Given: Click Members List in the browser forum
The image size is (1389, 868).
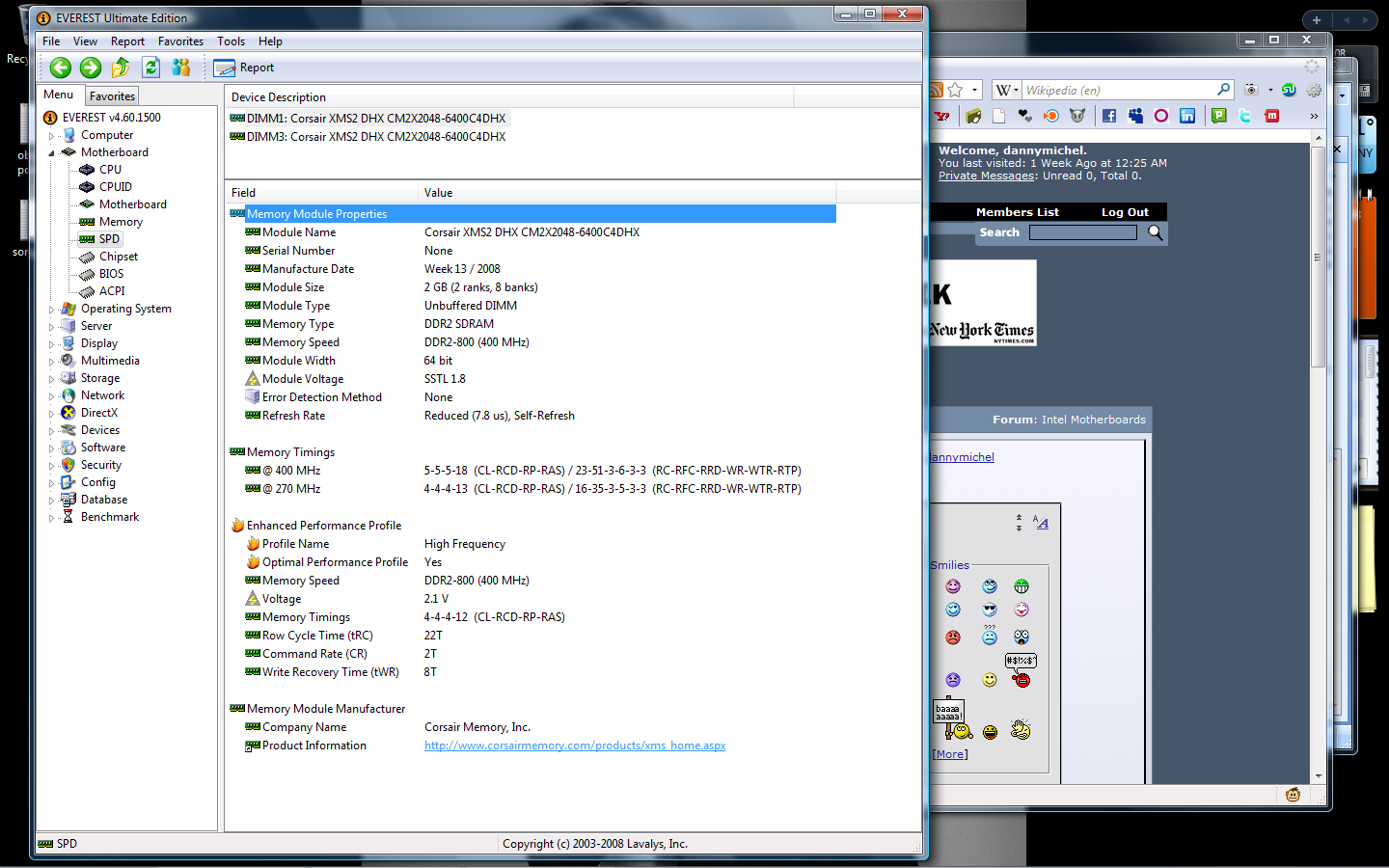Looking at the screenshot, I should tap(1017, 212).
